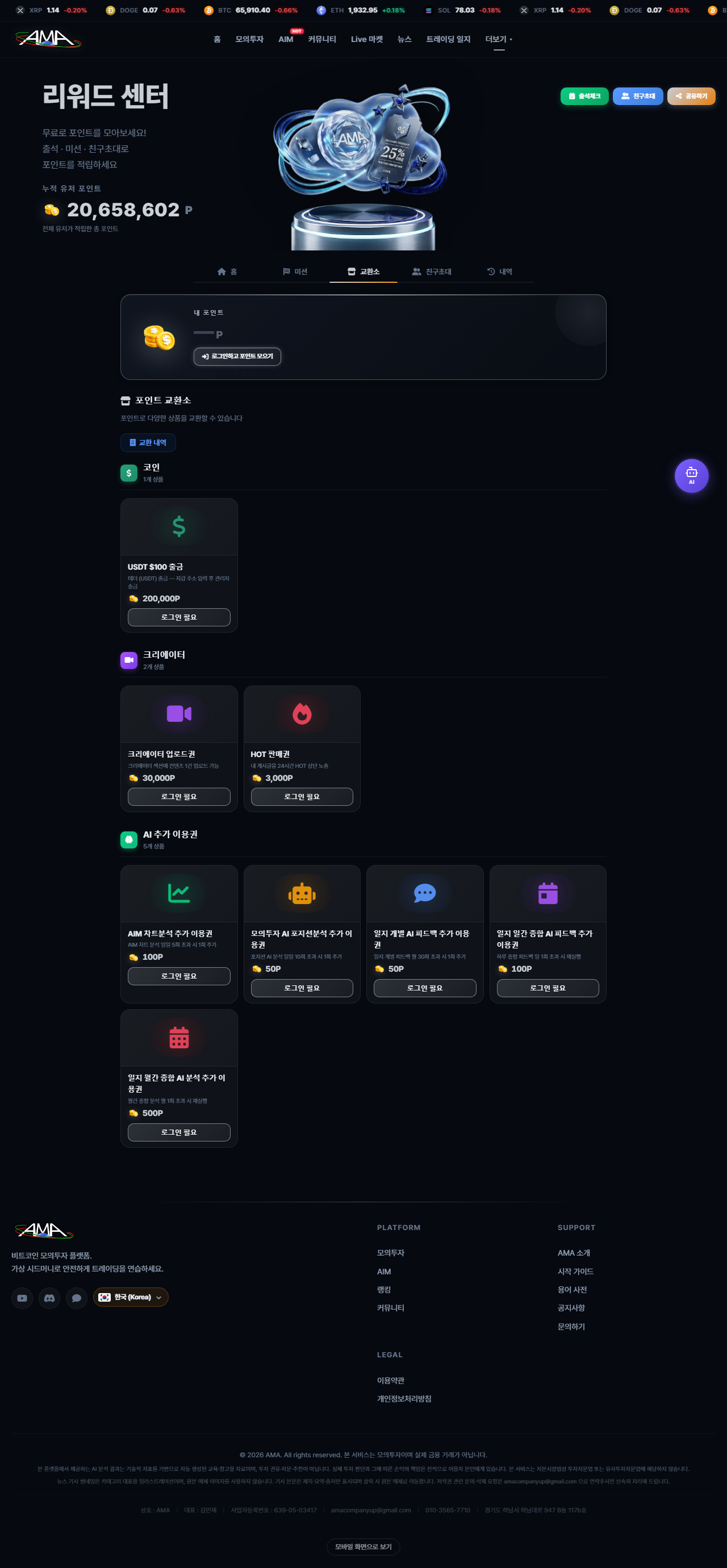Click the chart line icon on AIM 차트분석 card
The height and width of the screenshot is (1568, 727).
click(x=179, y=892)
